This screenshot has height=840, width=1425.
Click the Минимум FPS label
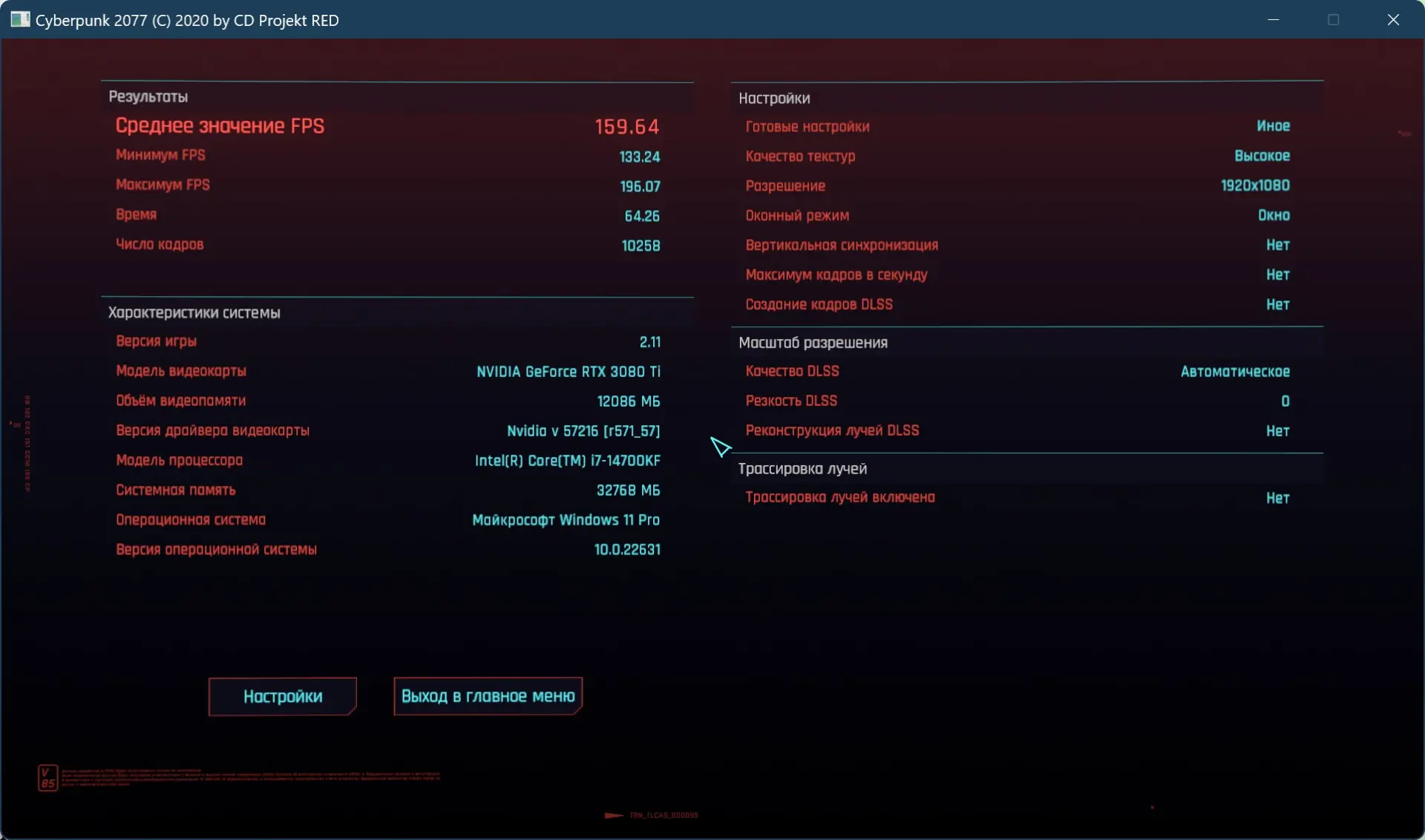click(160, 155)
